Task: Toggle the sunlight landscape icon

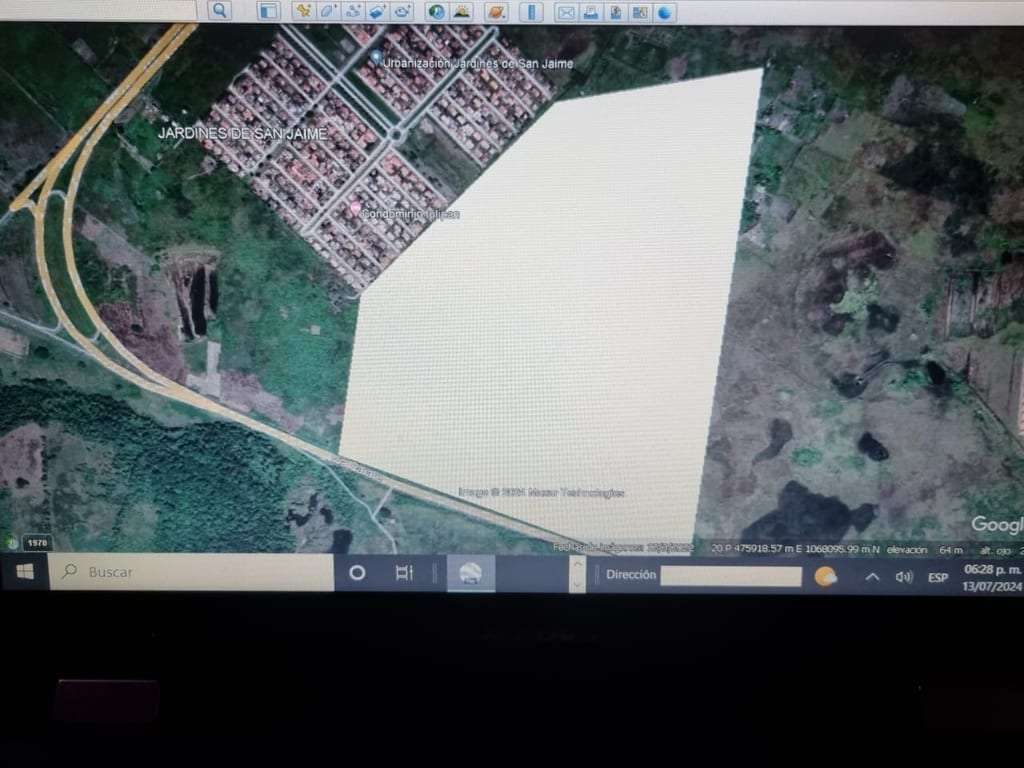Action: point(462,12)
